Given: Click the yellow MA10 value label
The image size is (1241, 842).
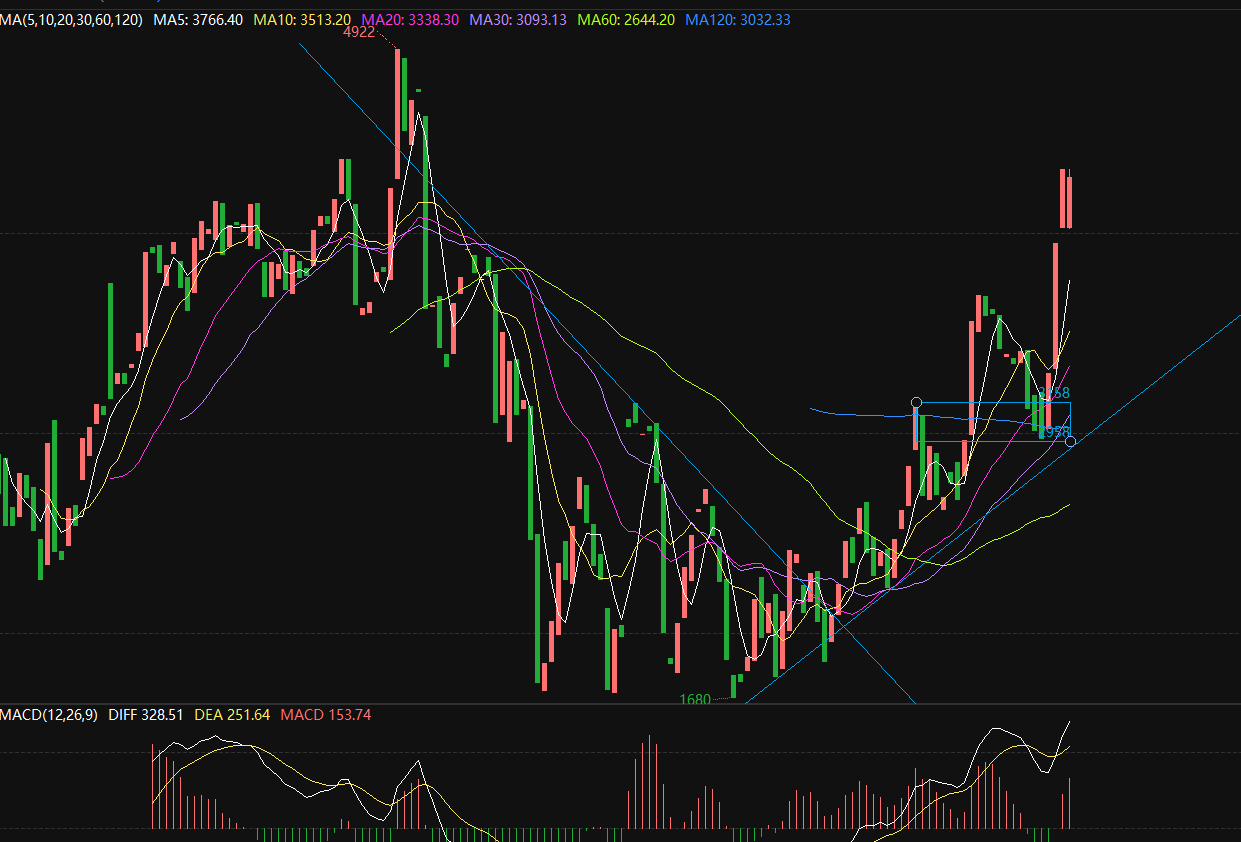Looking at the screenshot, I should (303, 20).
